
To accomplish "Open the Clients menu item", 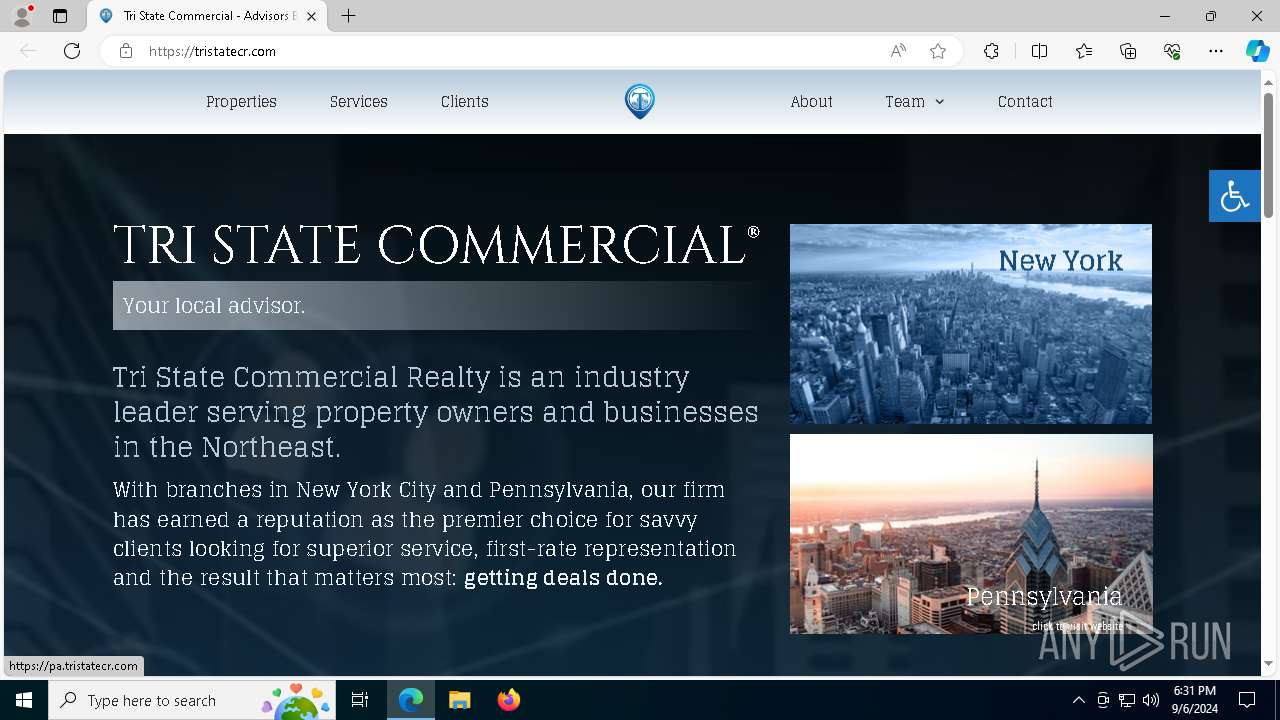I will (465, 102).
